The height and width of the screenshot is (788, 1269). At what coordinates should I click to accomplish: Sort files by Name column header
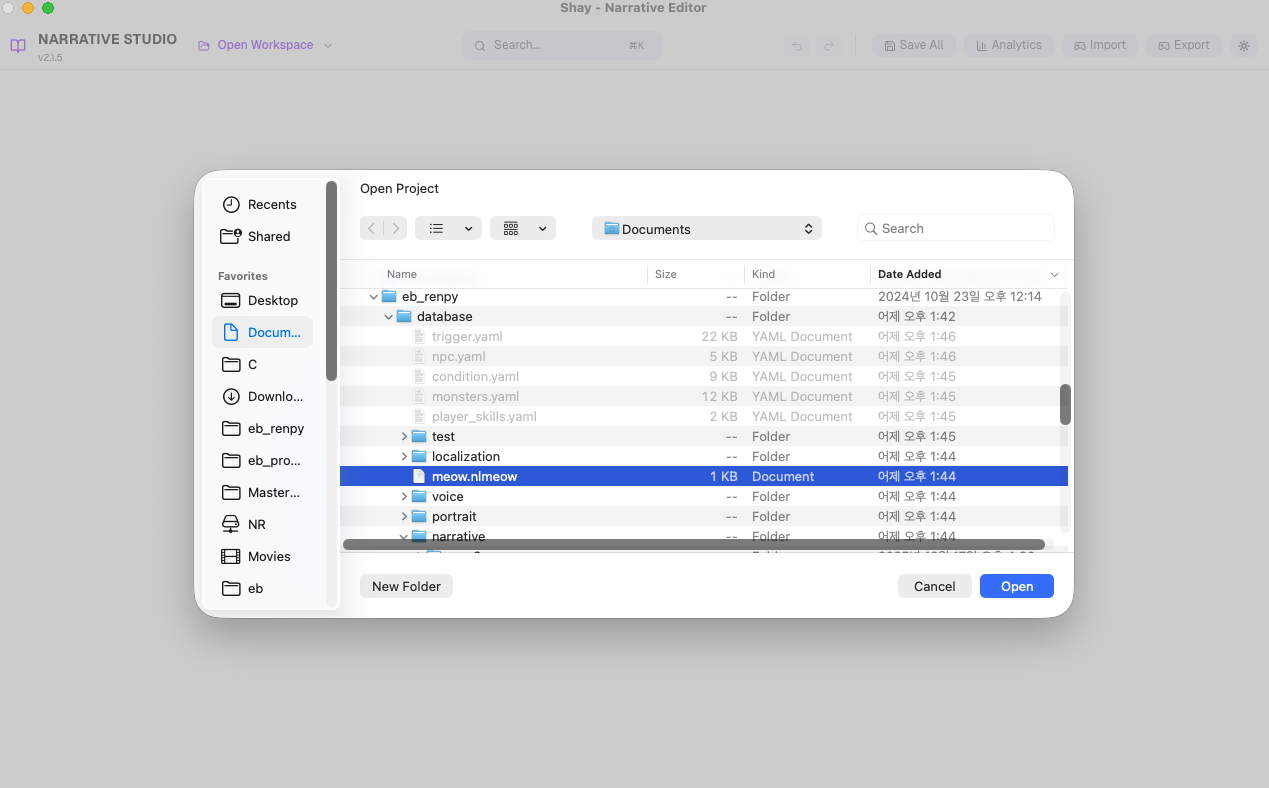(402, 274)
